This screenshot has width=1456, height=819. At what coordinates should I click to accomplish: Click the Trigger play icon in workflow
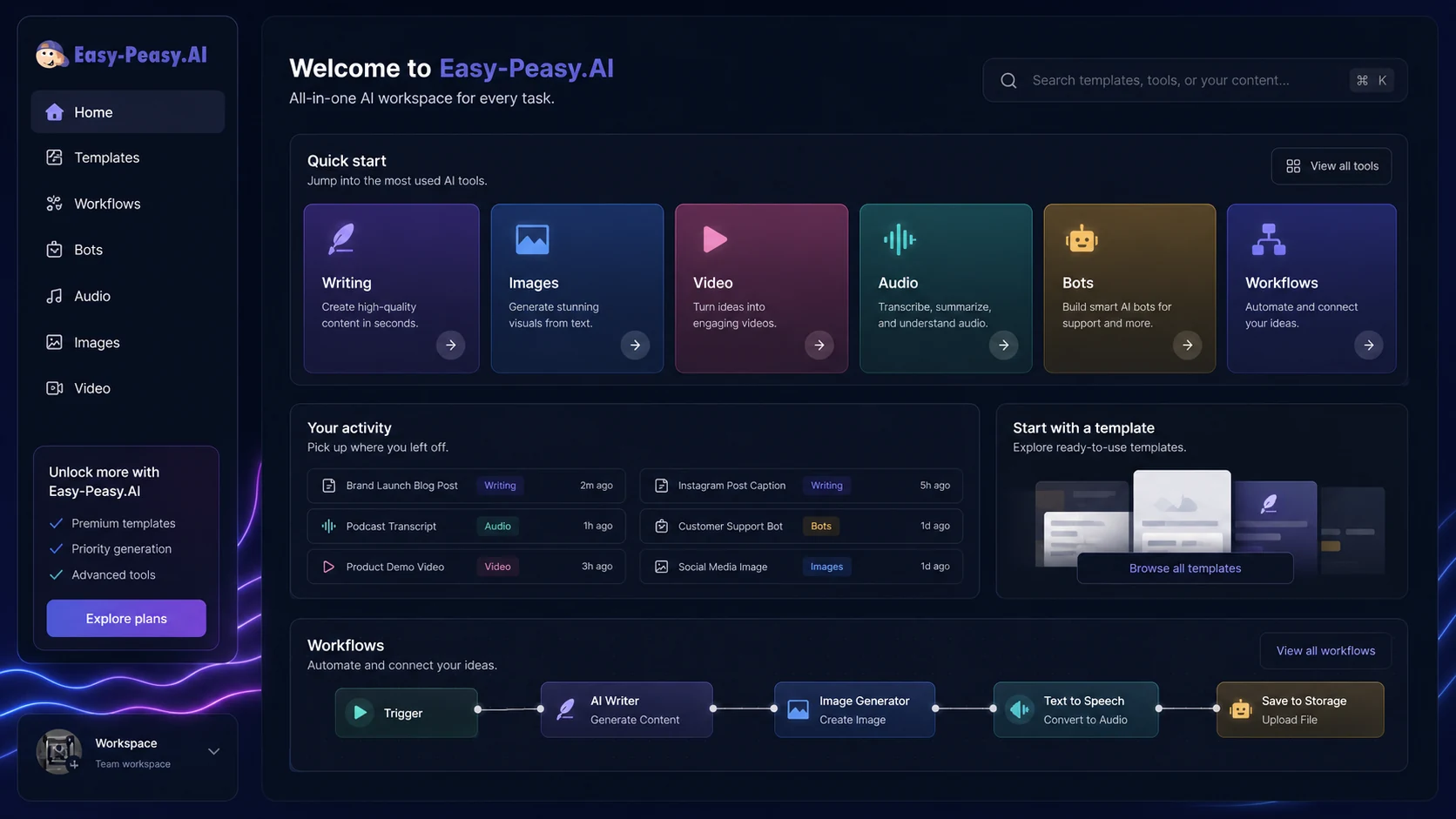tap(360, 713)
